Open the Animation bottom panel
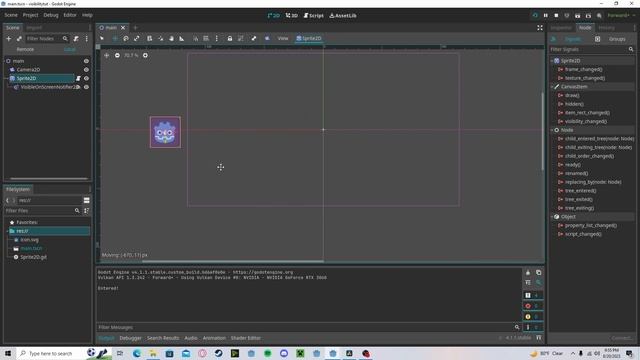Viewport: 640px width, 360px height. coord(214,338)
